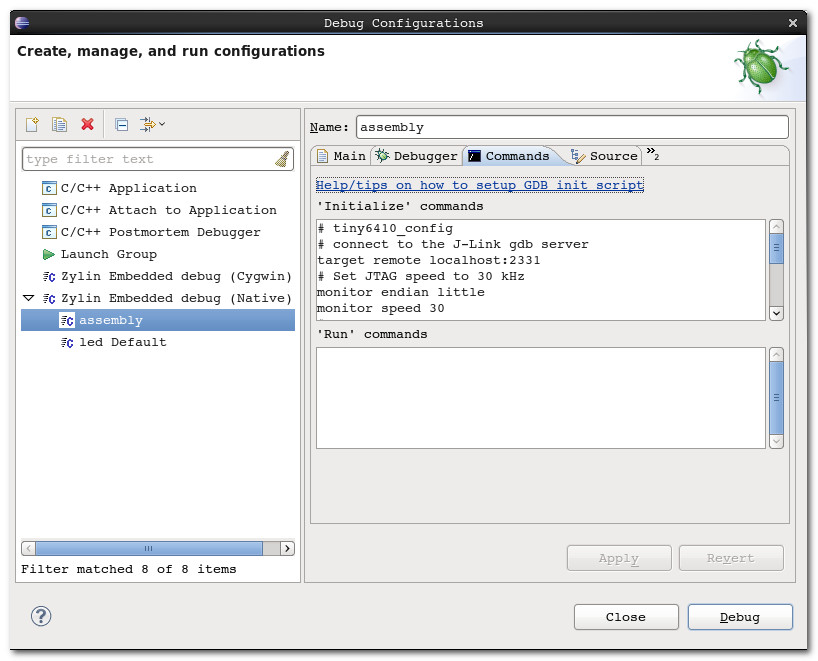The image size is (818, 661).
Task: Switch to the Commands tab
Action: (x=509, y=156)
